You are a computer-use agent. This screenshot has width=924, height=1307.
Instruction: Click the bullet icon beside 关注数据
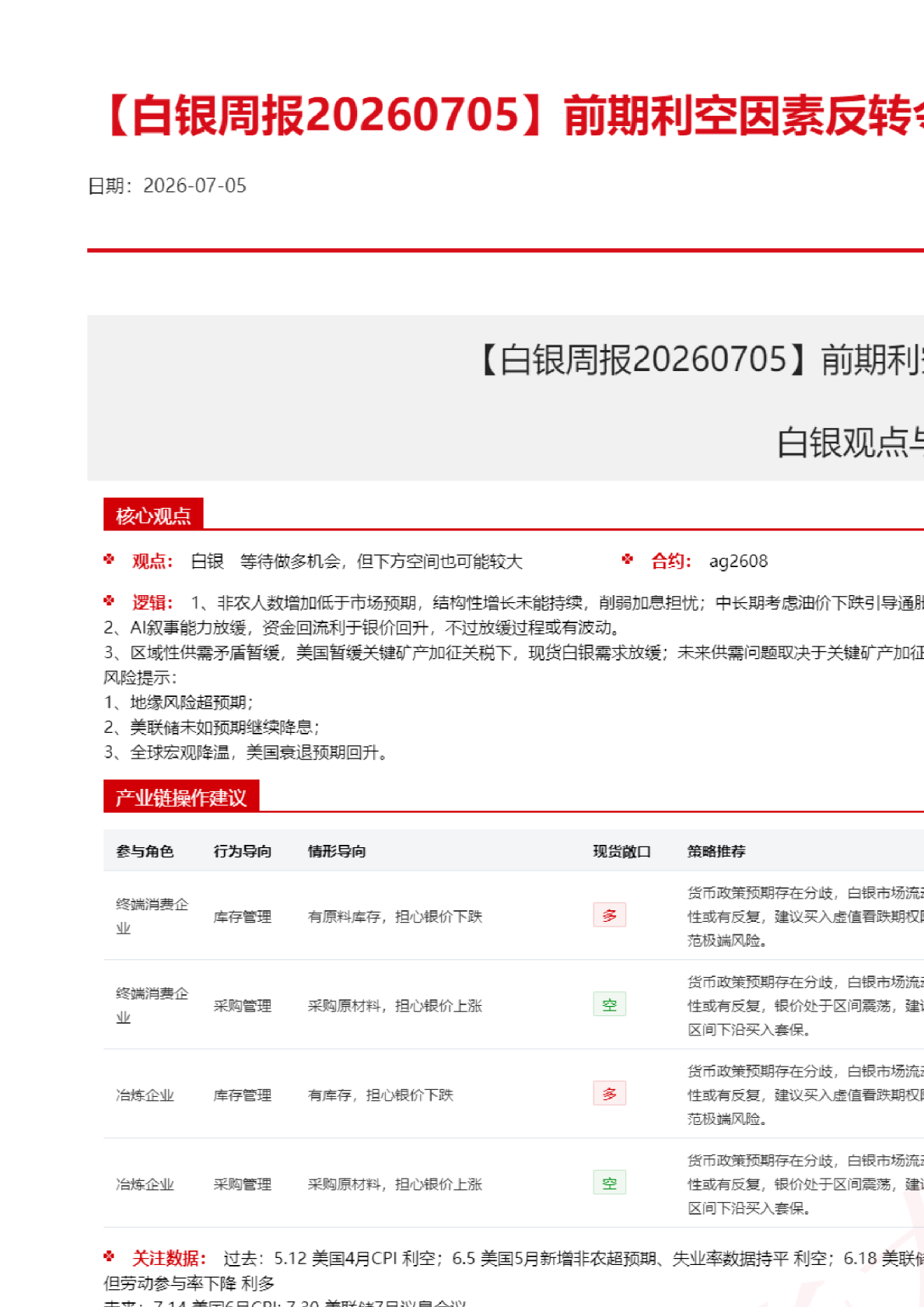(110, 1256)
